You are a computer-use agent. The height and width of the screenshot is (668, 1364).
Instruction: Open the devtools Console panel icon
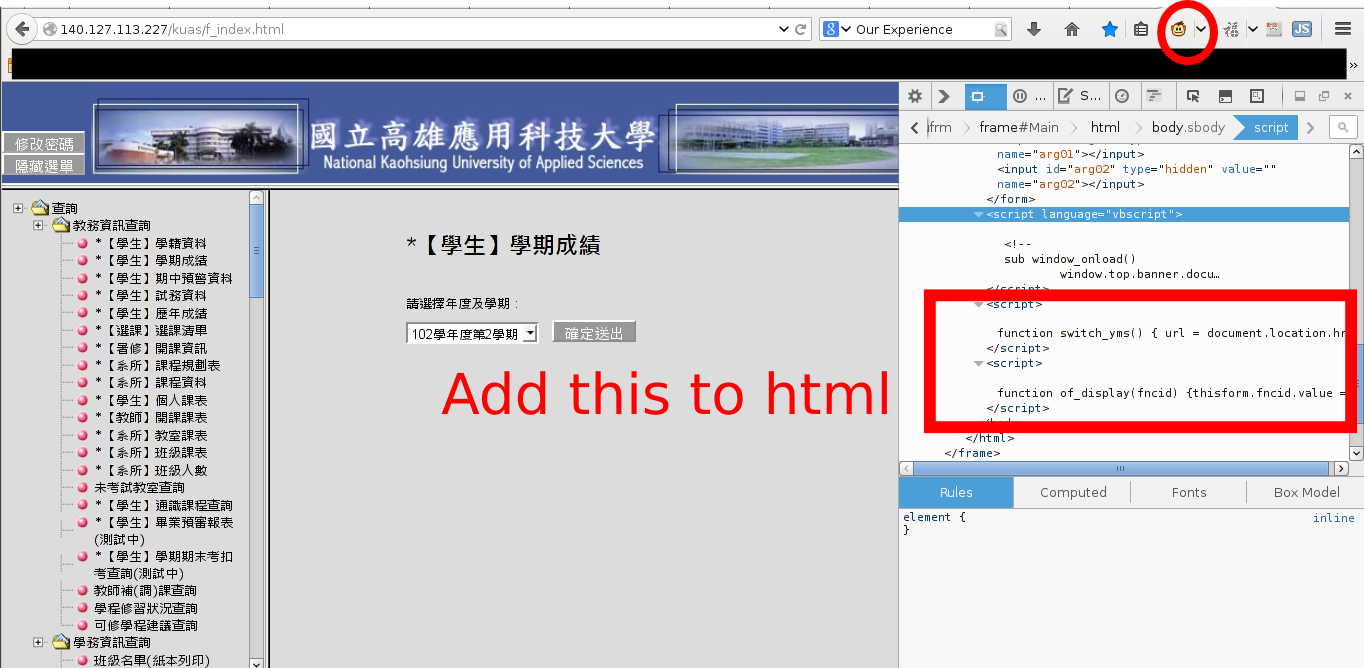click(944, 96)
